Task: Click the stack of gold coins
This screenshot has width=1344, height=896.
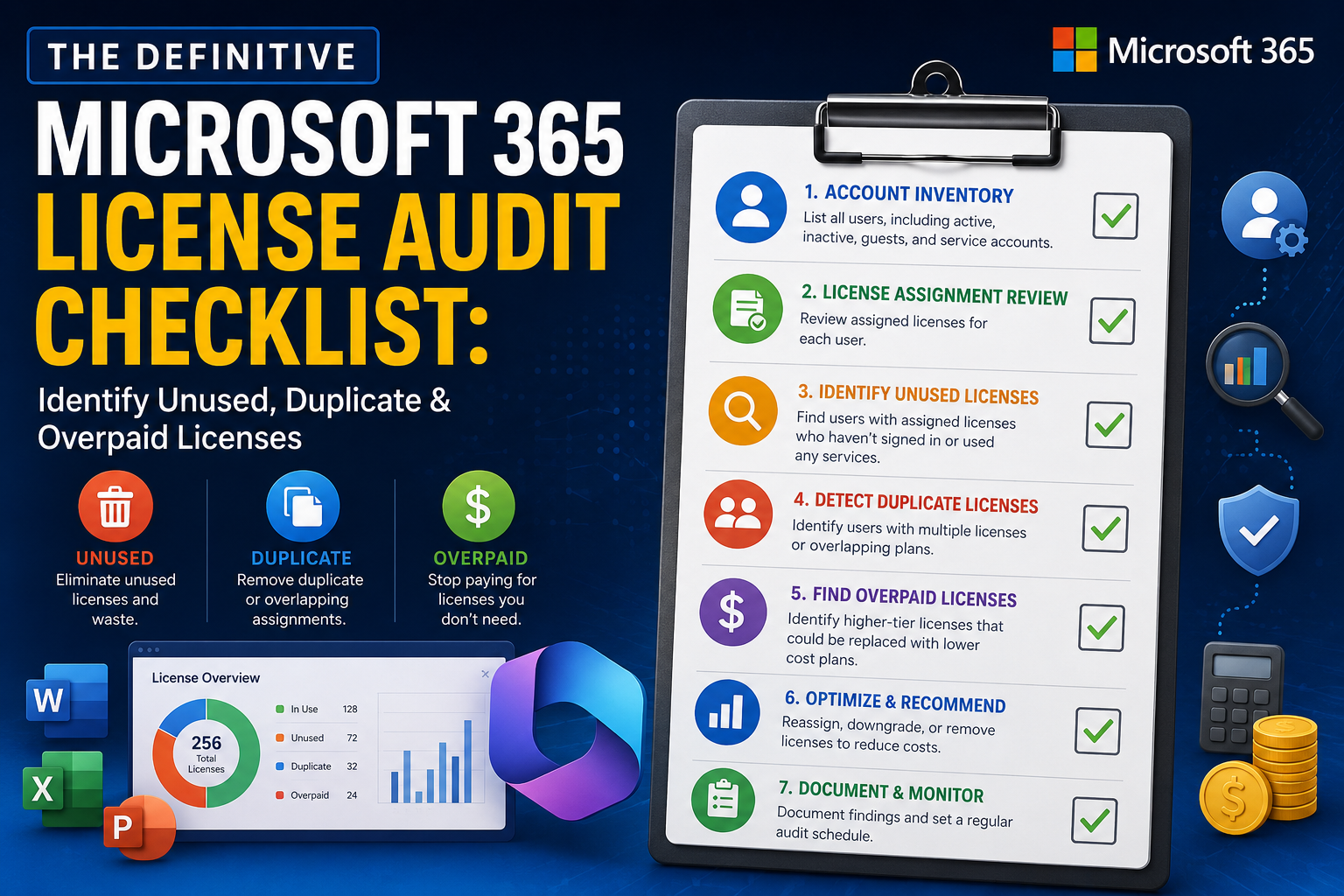Action: (1286, 767)
